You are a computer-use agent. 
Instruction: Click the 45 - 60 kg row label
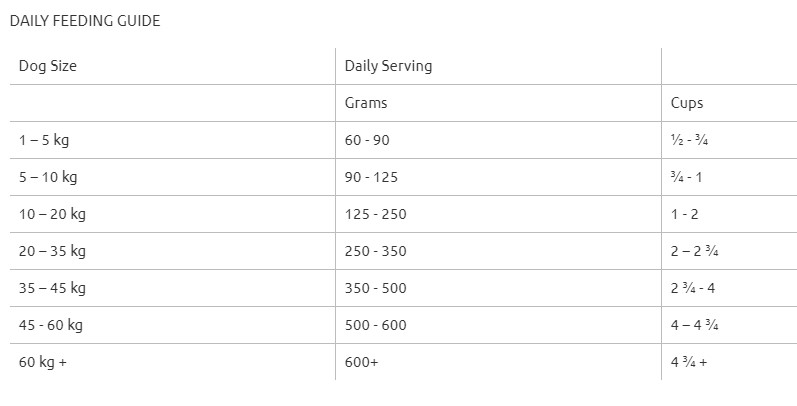(52, 325)
